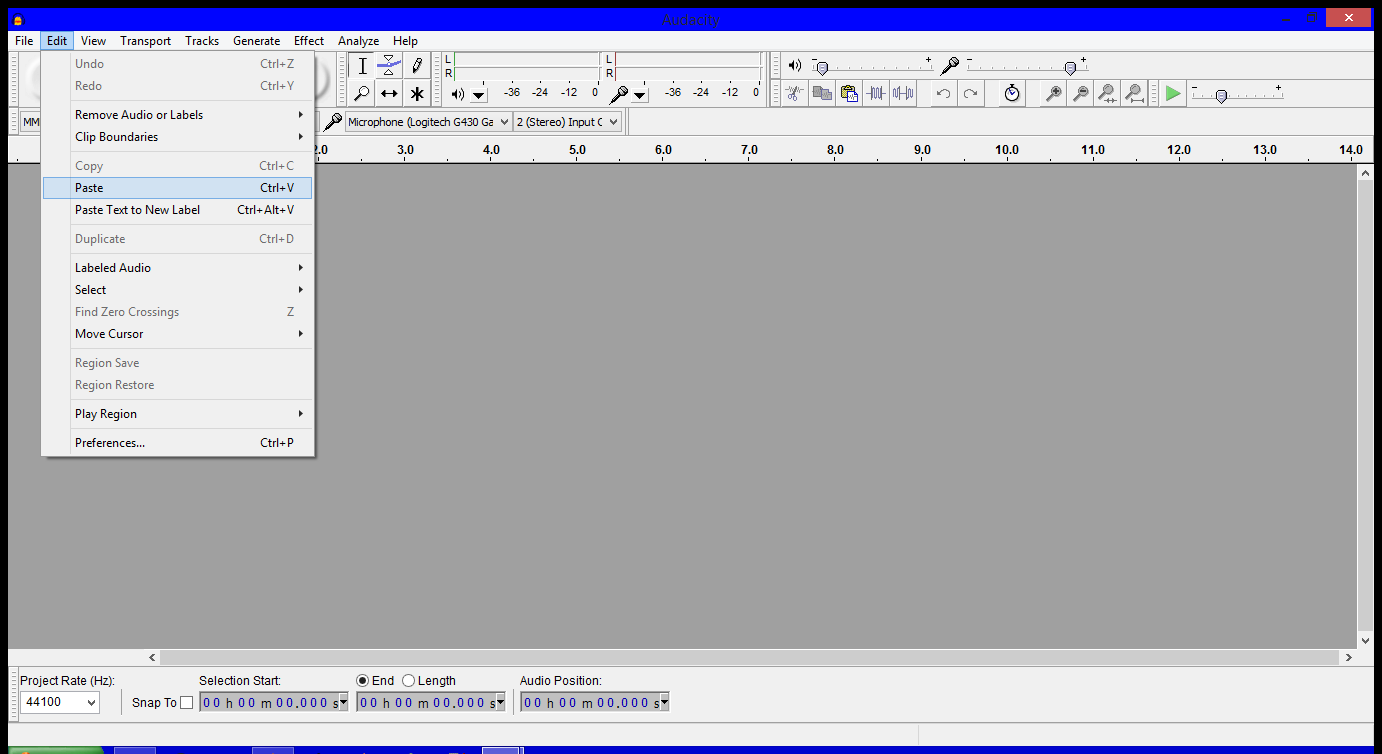Open the Help menu
Image resolution: width=1382 pixels, height=754 pixels.
(405, 41)
